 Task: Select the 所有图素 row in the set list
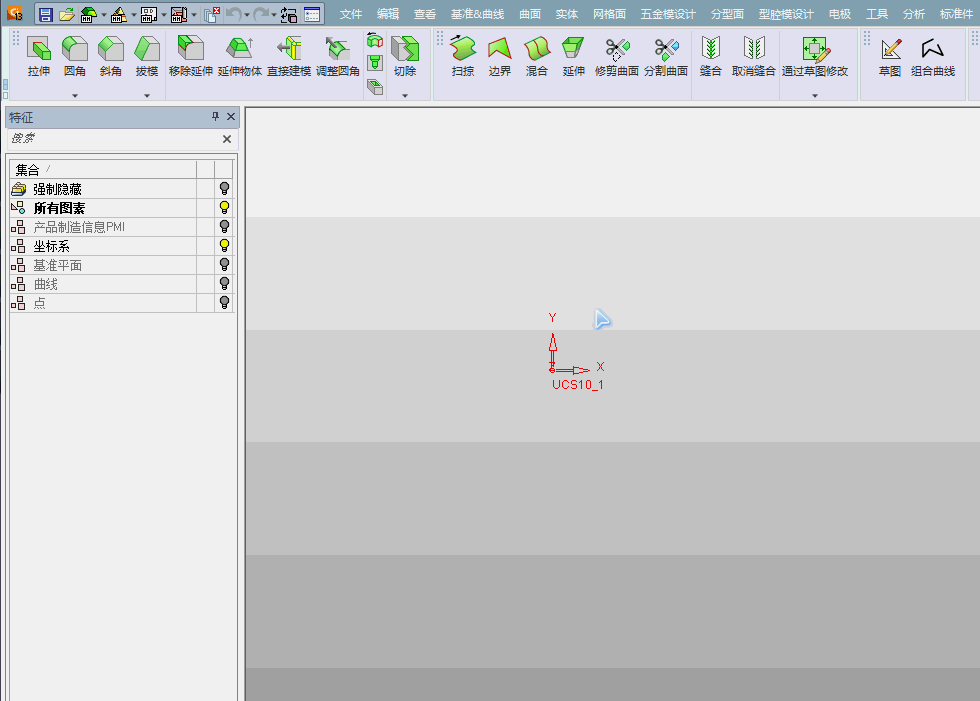pos(121,207)
